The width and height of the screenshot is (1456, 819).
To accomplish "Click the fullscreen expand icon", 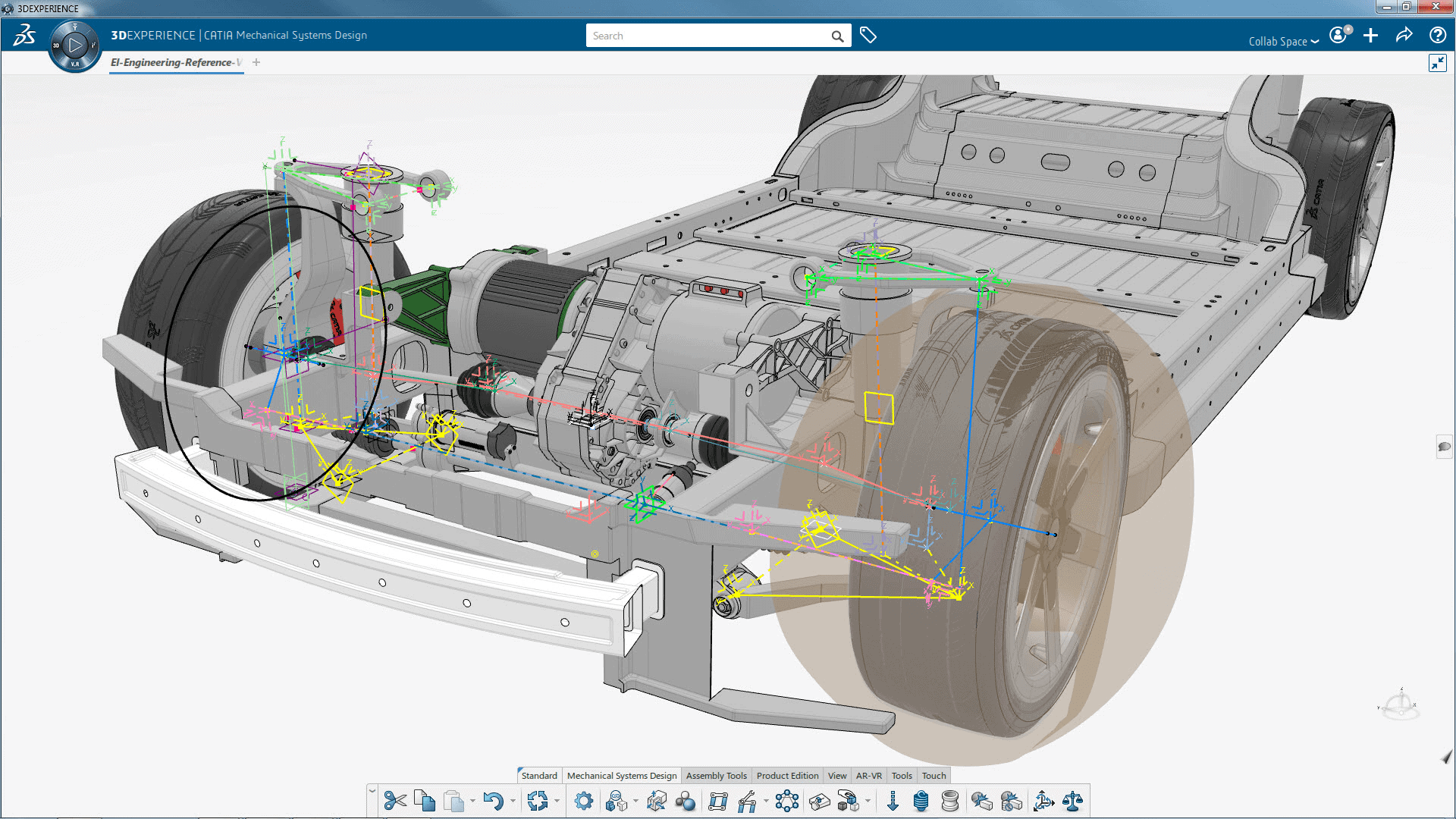I will [x=1438, y=62].
